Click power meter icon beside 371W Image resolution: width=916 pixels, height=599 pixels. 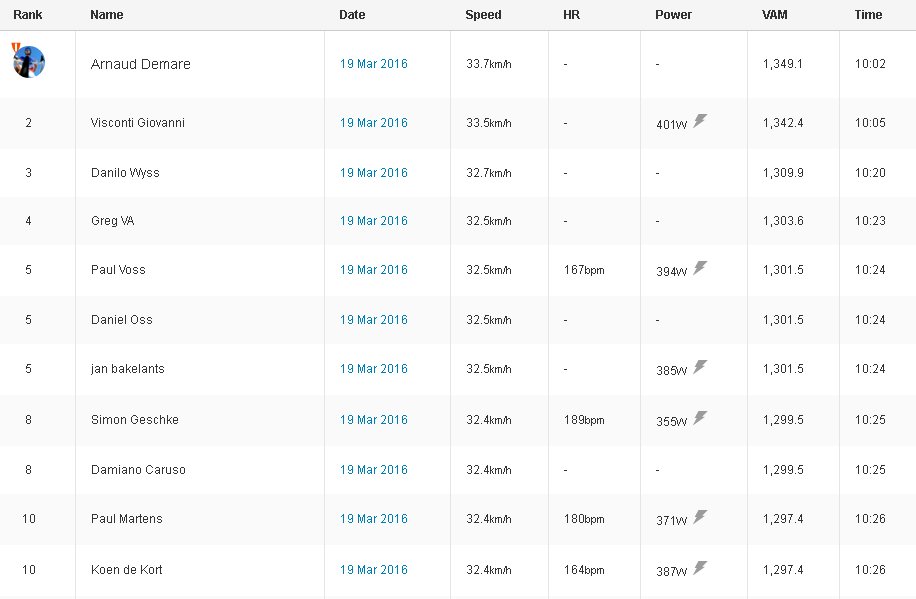tap(700, 517)
